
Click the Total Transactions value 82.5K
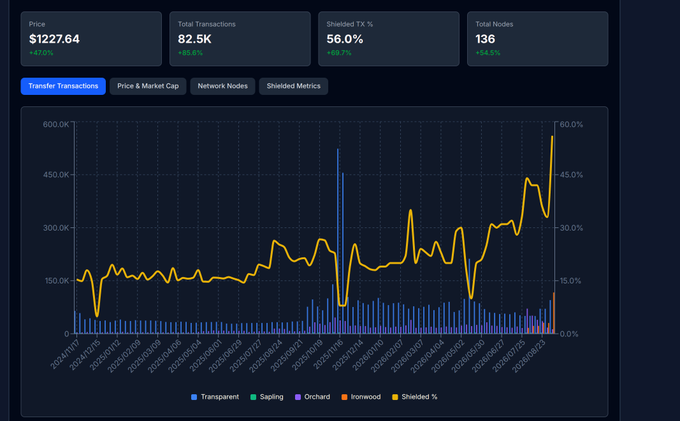pyautogui.click(x=195, y=39)
